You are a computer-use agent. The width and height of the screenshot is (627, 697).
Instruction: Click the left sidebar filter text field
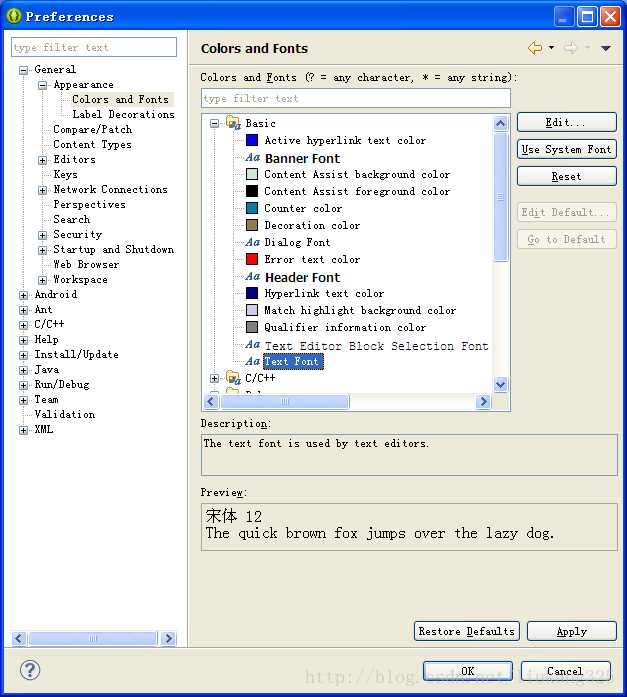[94, 47]
